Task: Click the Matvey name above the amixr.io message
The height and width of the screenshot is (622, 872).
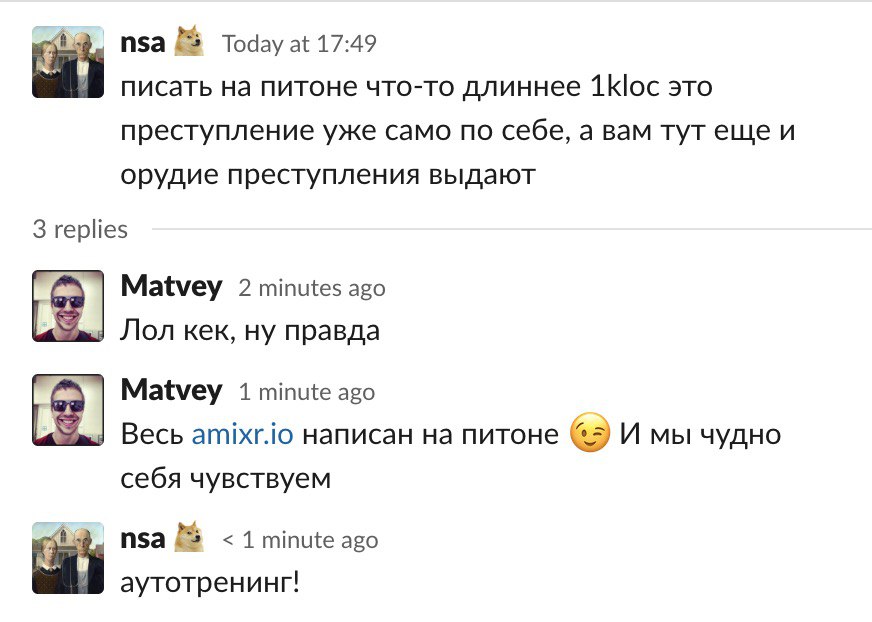Action: 171,390
